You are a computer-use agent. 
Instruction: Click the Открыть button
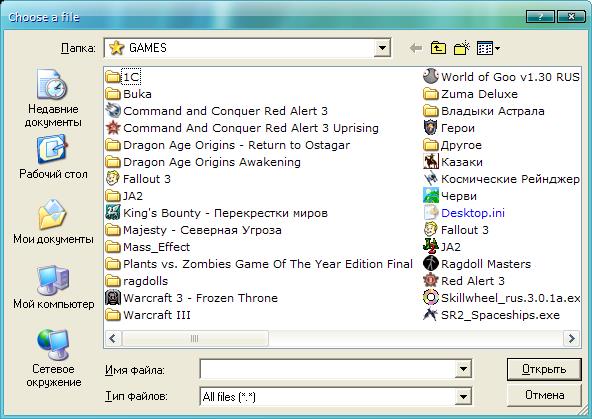(x=544, y=369)
